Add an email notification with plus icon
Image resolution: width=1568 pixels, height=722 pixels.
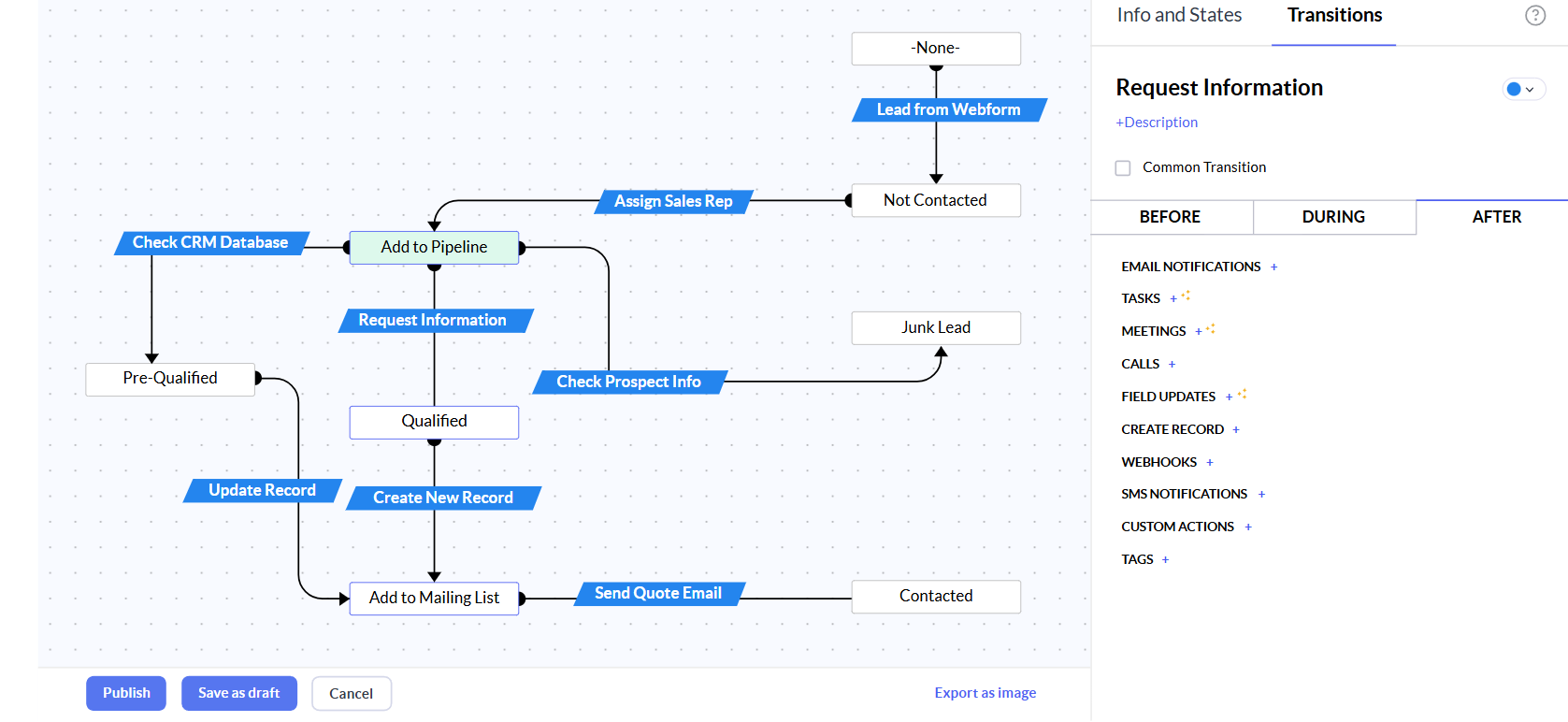[x=1273, y=267]
